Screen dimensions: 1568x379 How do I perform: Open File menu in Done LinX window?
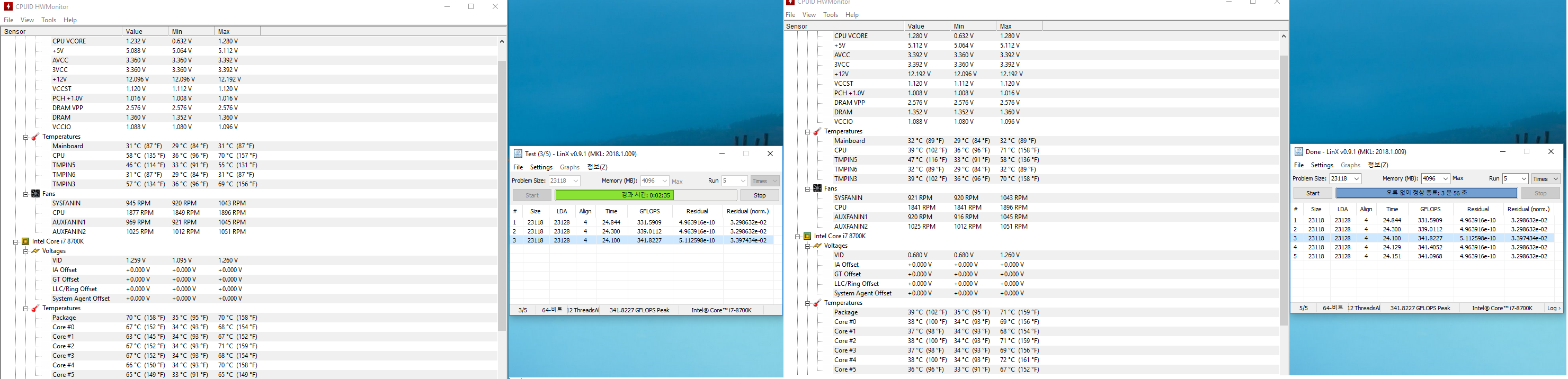(1298, 166)
